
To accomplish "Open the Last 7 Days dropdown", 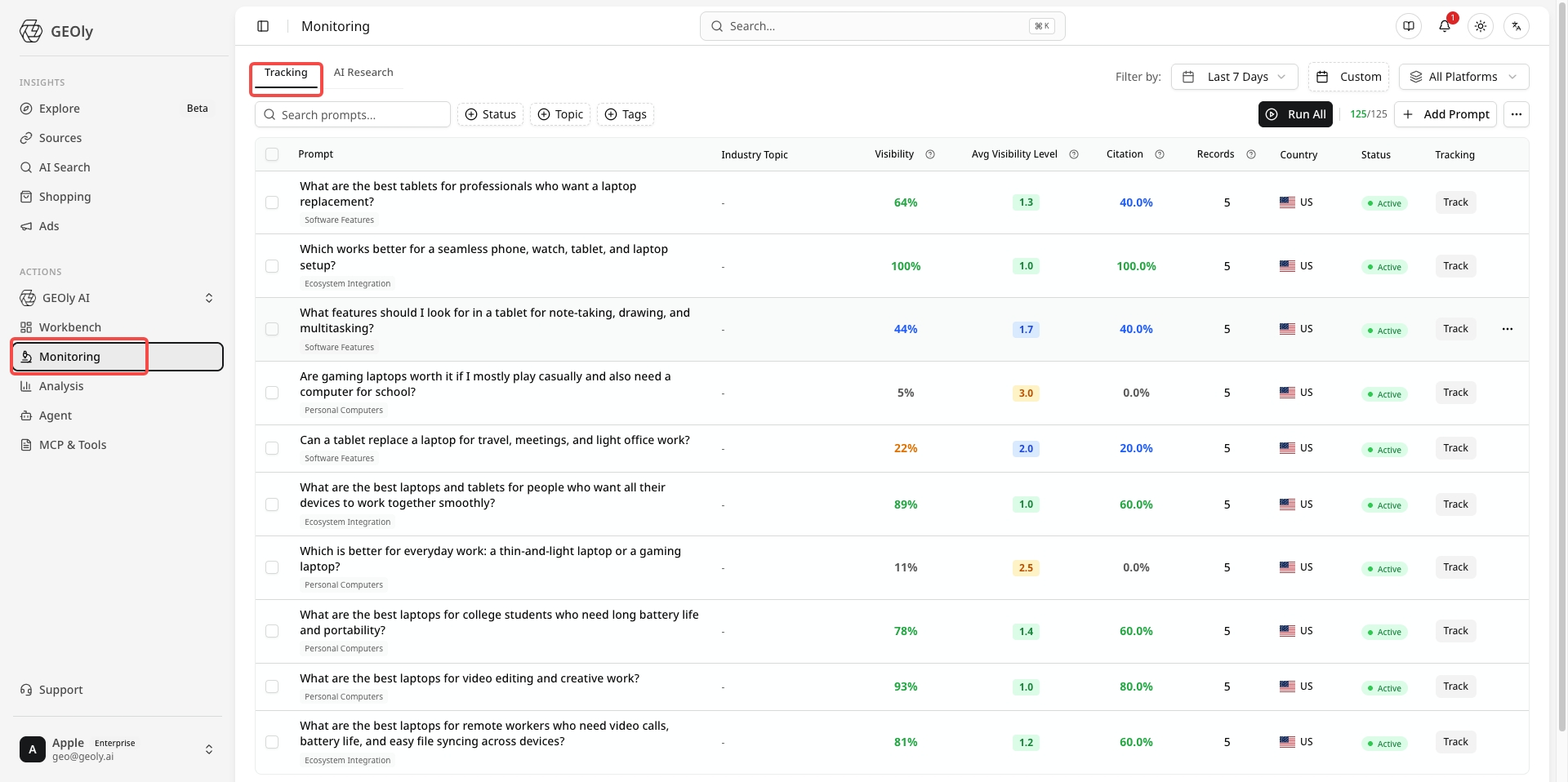I will tap(1234, 77).
